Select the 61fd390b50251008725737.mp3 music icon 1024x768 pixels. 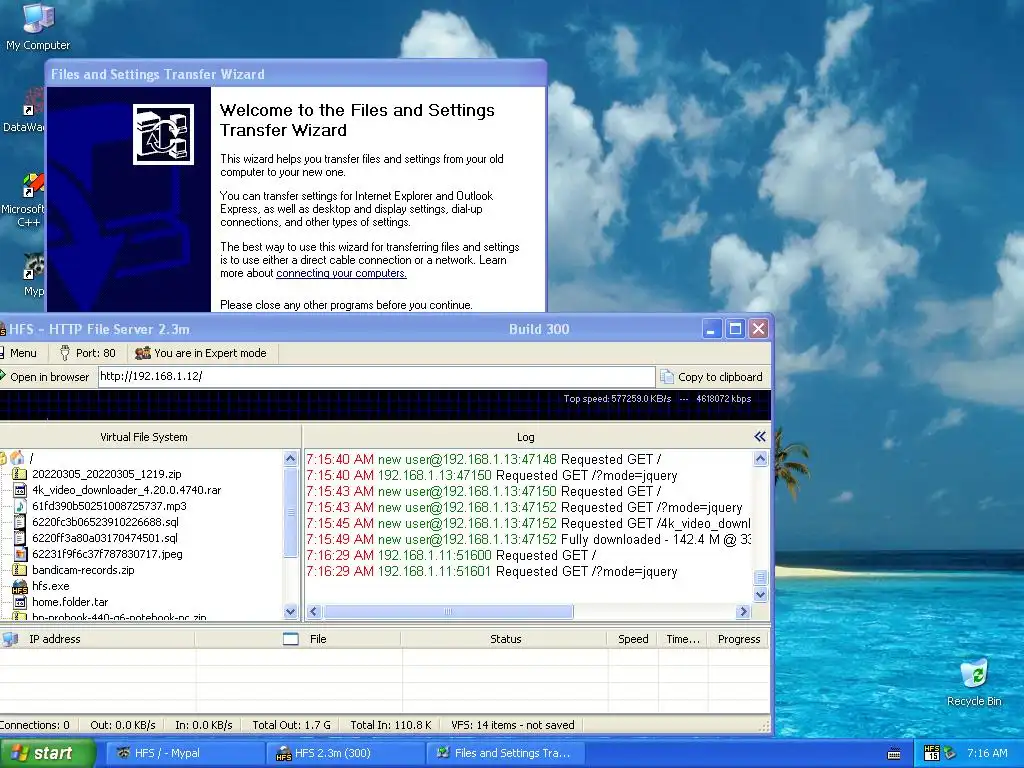[20, 506]
